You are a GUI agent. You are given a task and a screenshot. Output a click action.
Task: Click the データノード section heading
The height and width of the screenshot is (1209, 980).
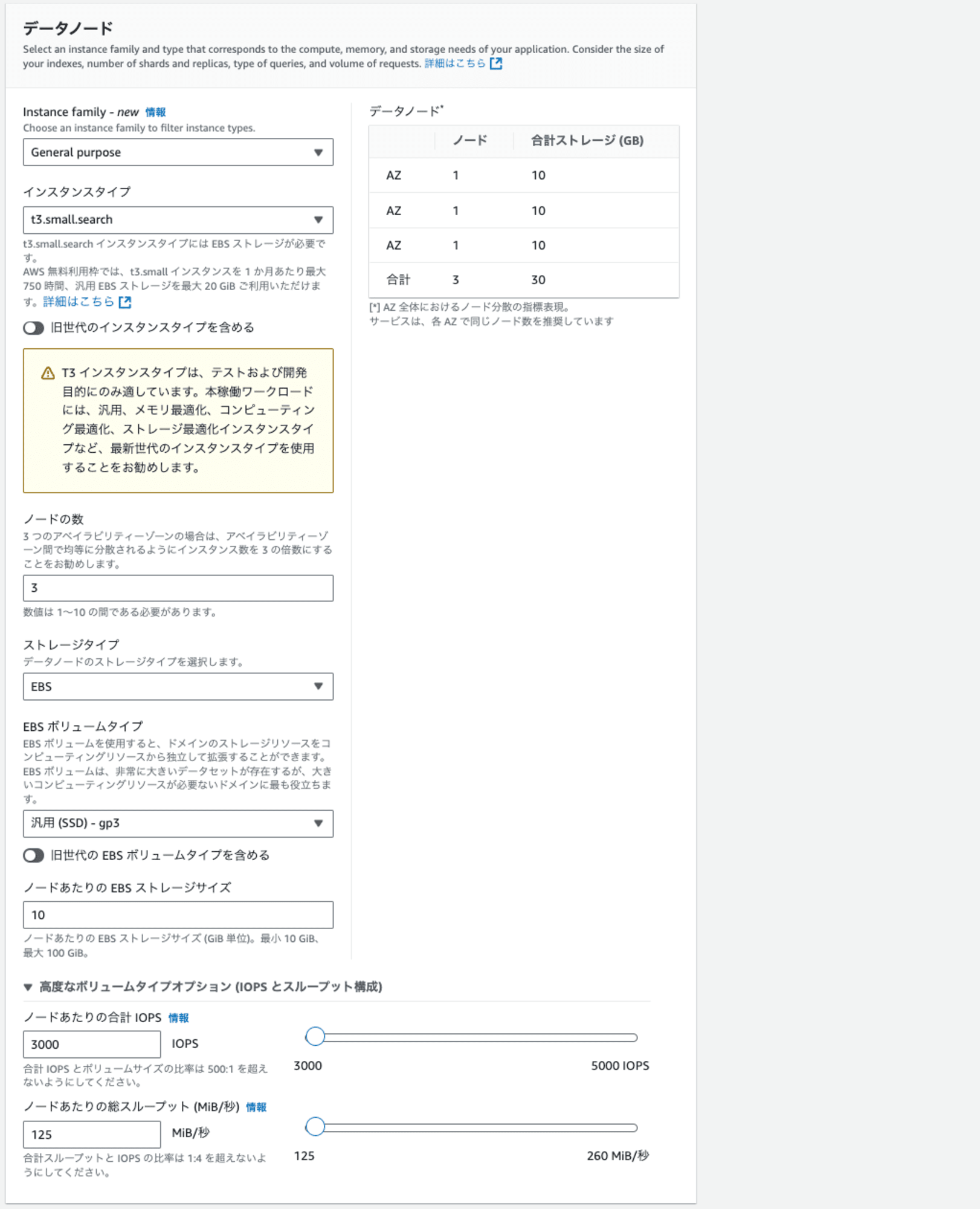68,28
